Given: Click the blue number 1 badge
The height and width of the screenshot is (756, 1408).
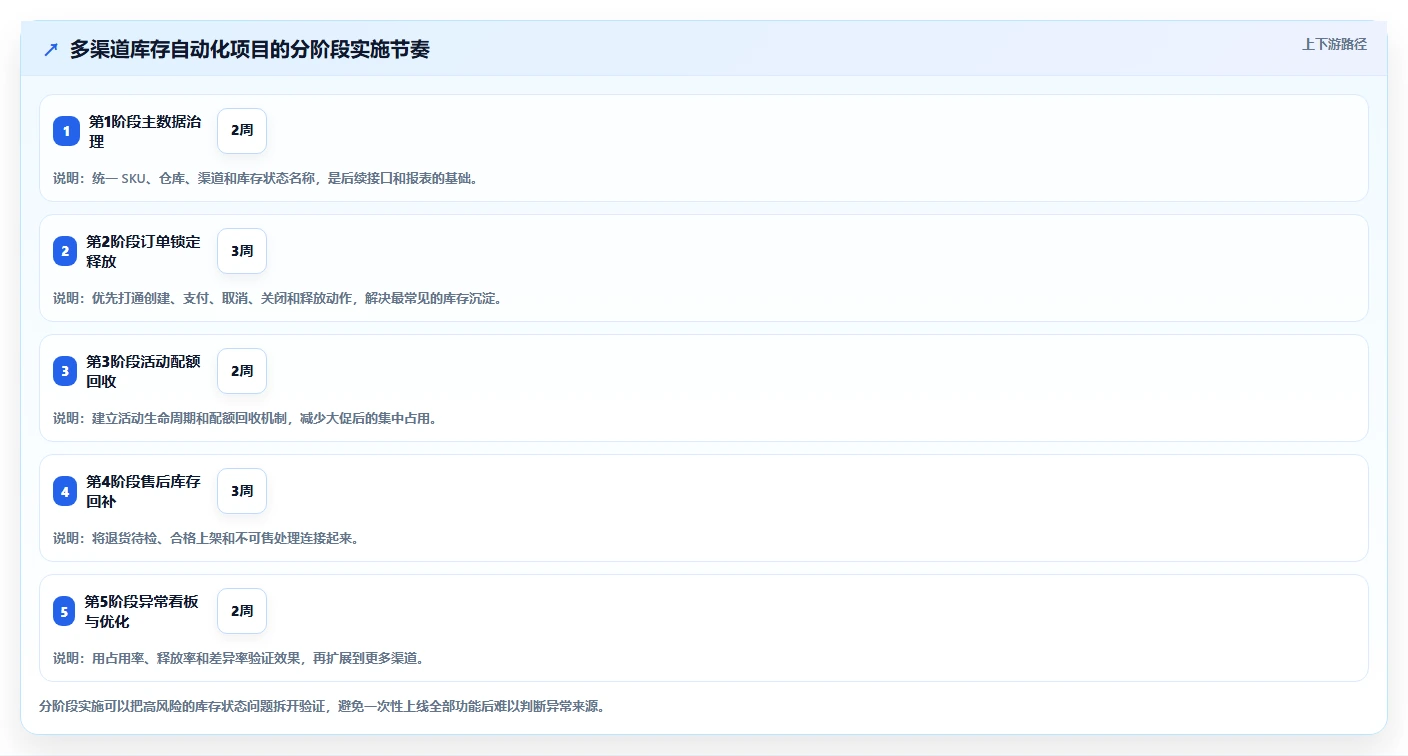Looking at the screenshot, I should pos(66,131).
